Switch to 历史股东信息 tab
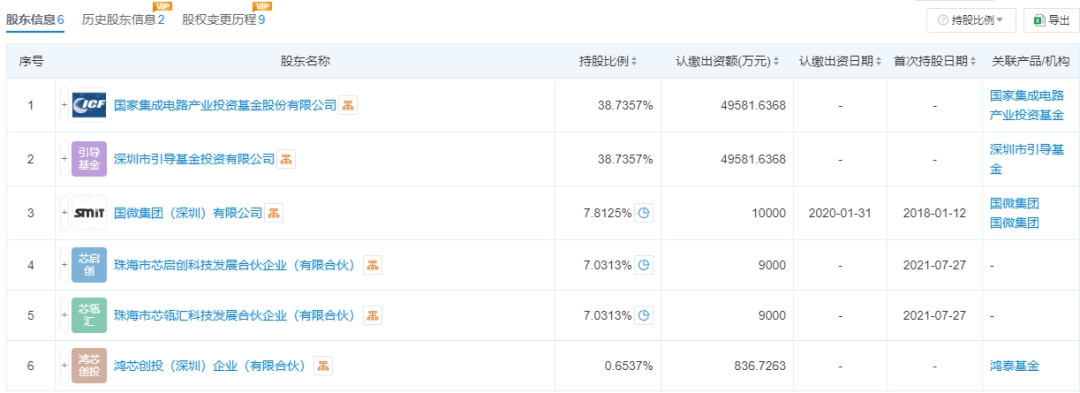The width and height of the screenshot is (1080, 393). click(123, 20)
